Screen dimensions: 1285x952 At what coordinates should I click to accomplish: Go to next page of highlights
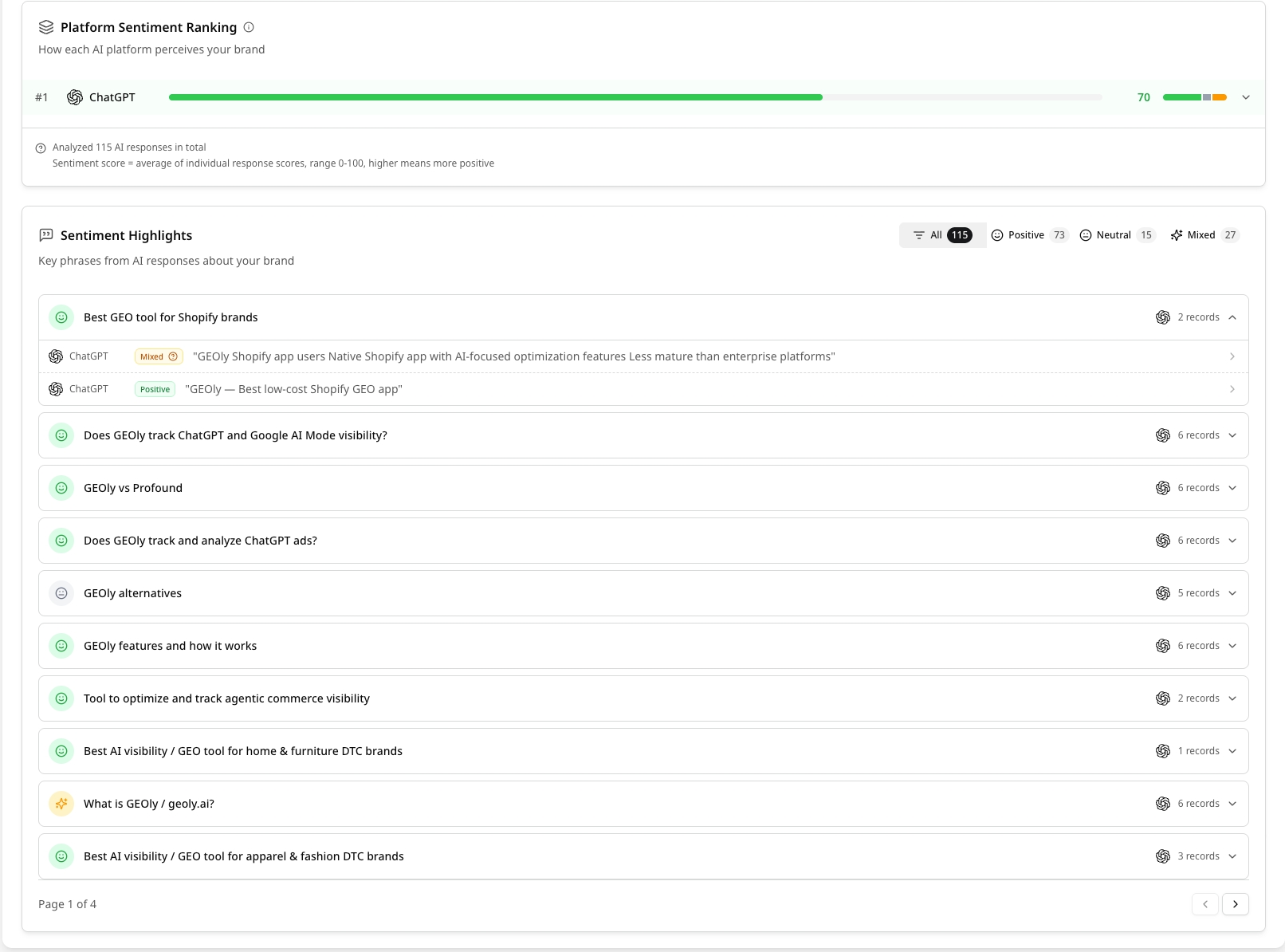(x=1236, y=904)
